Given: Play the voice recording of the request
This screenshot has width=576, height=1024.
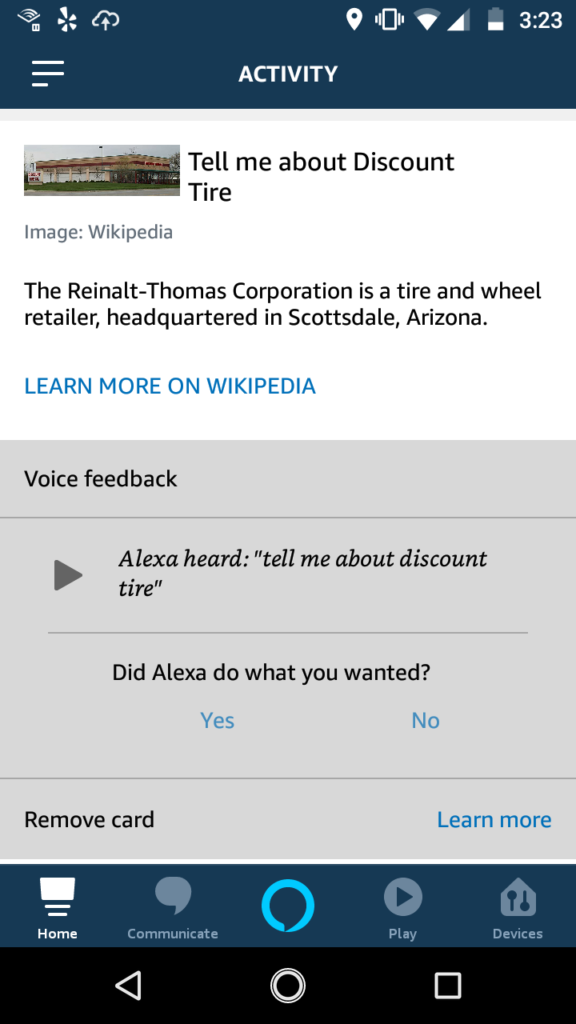Looking at the screenshot, I should 68,575.
